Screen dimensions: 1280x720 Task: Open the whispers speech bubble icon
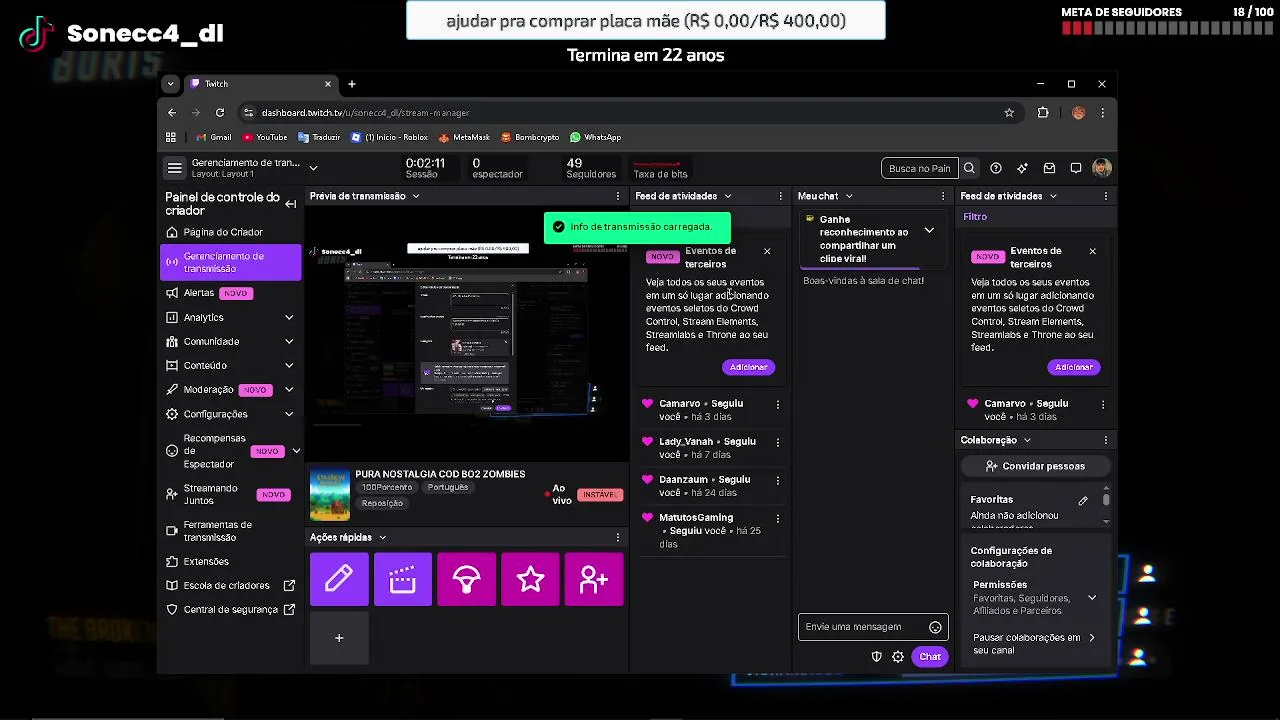point(1076,168)
